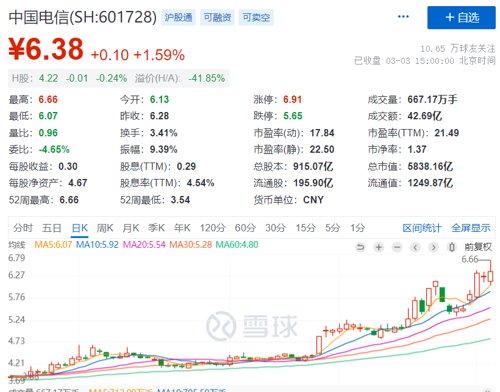Select the 60分 chart tab
500x392 pixels.
coord(245,228)
